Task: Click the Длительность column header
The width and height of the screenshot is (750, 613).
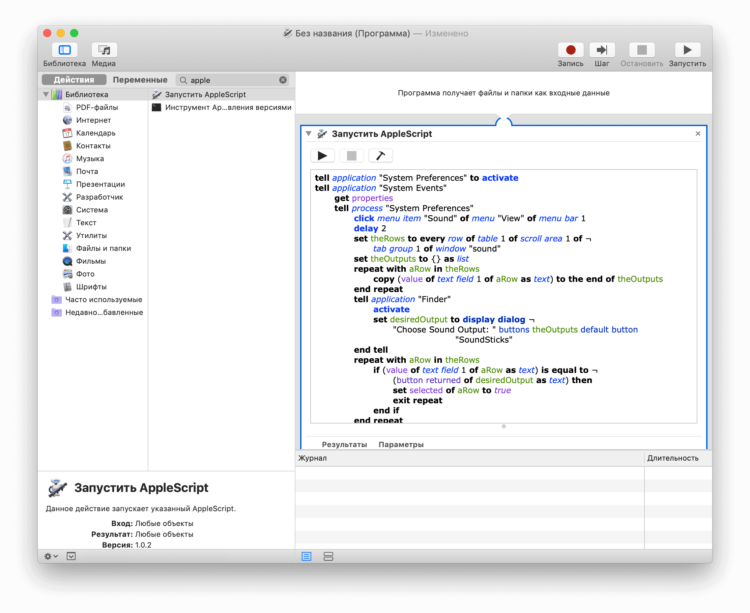Action: point(678,458)
